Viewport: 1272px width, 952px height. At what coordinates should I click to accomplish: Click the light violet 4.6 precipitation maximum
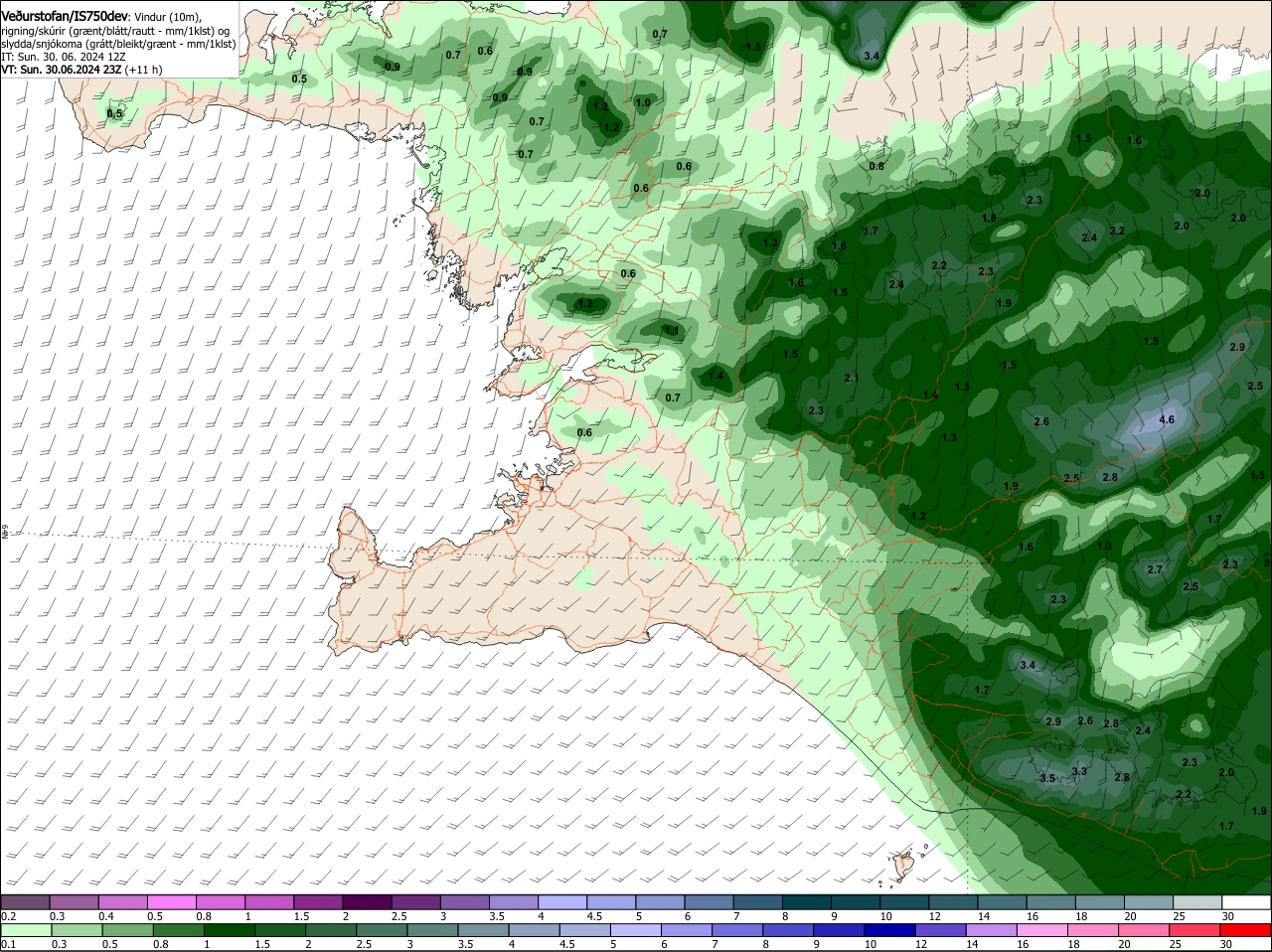tap(1167, 419)
